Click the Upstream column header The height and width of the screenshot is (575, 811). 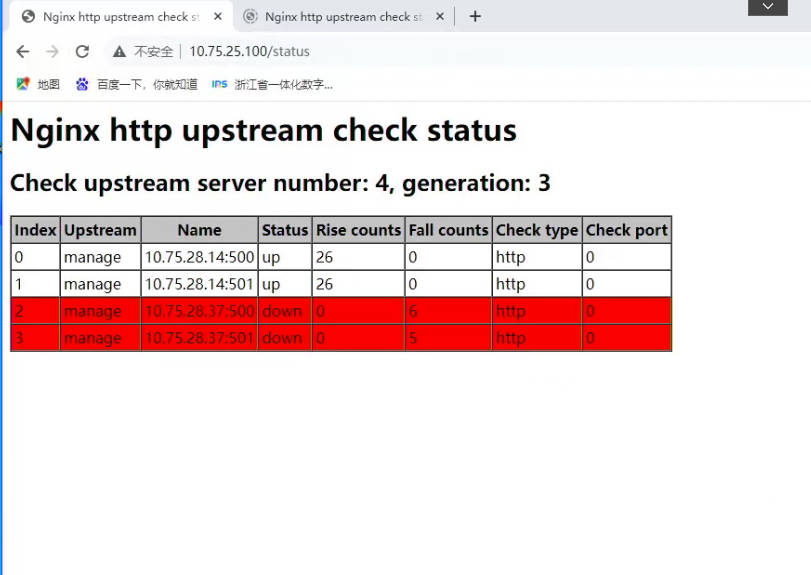point(100,230)
